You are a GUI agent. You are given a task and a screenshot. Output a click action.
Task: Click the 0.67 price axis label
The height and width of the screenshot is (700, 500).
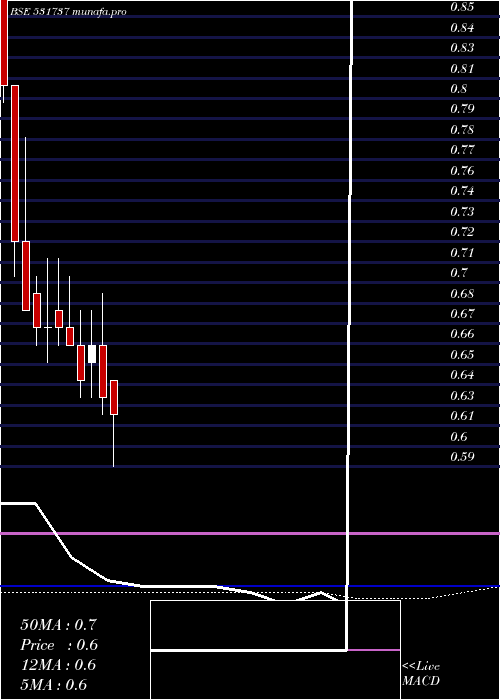tap(462, 313)
